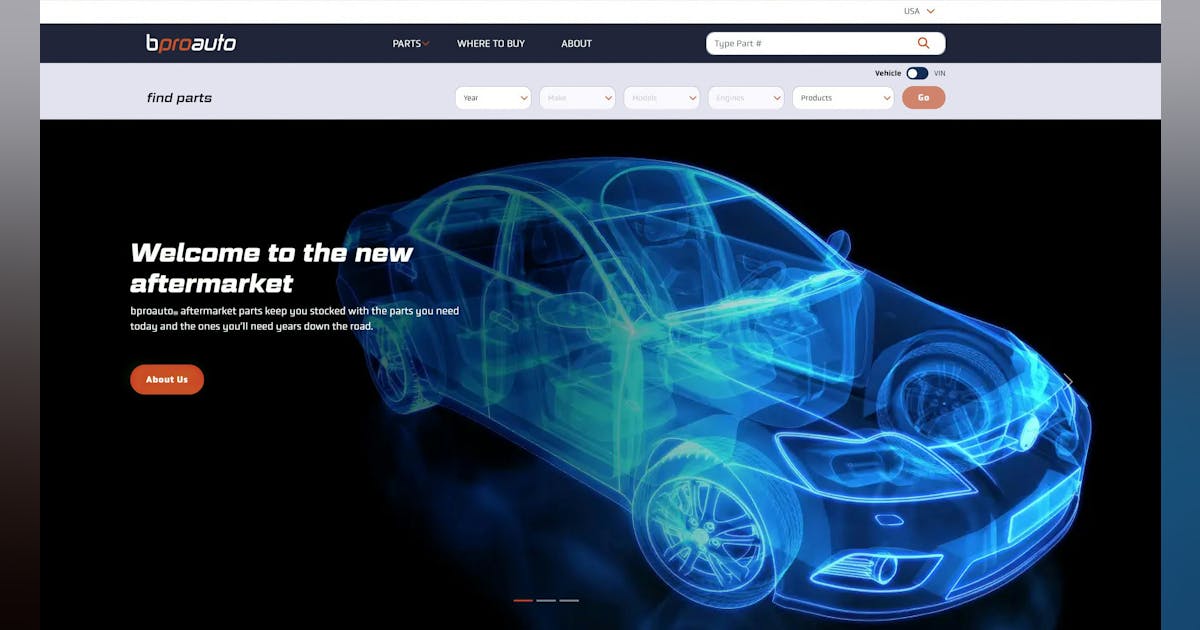Open the WHERE TO BUY menu
Screen dimensions: 1200x630
coord(490,43)
